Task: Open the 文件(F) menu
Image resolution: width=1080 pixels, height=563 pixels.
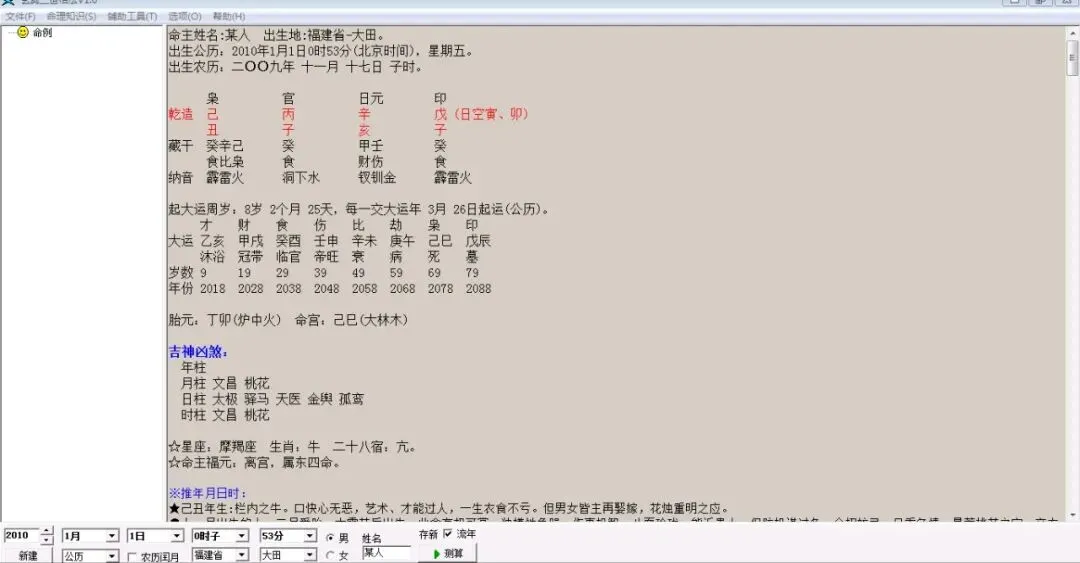Action: point(20,16)
